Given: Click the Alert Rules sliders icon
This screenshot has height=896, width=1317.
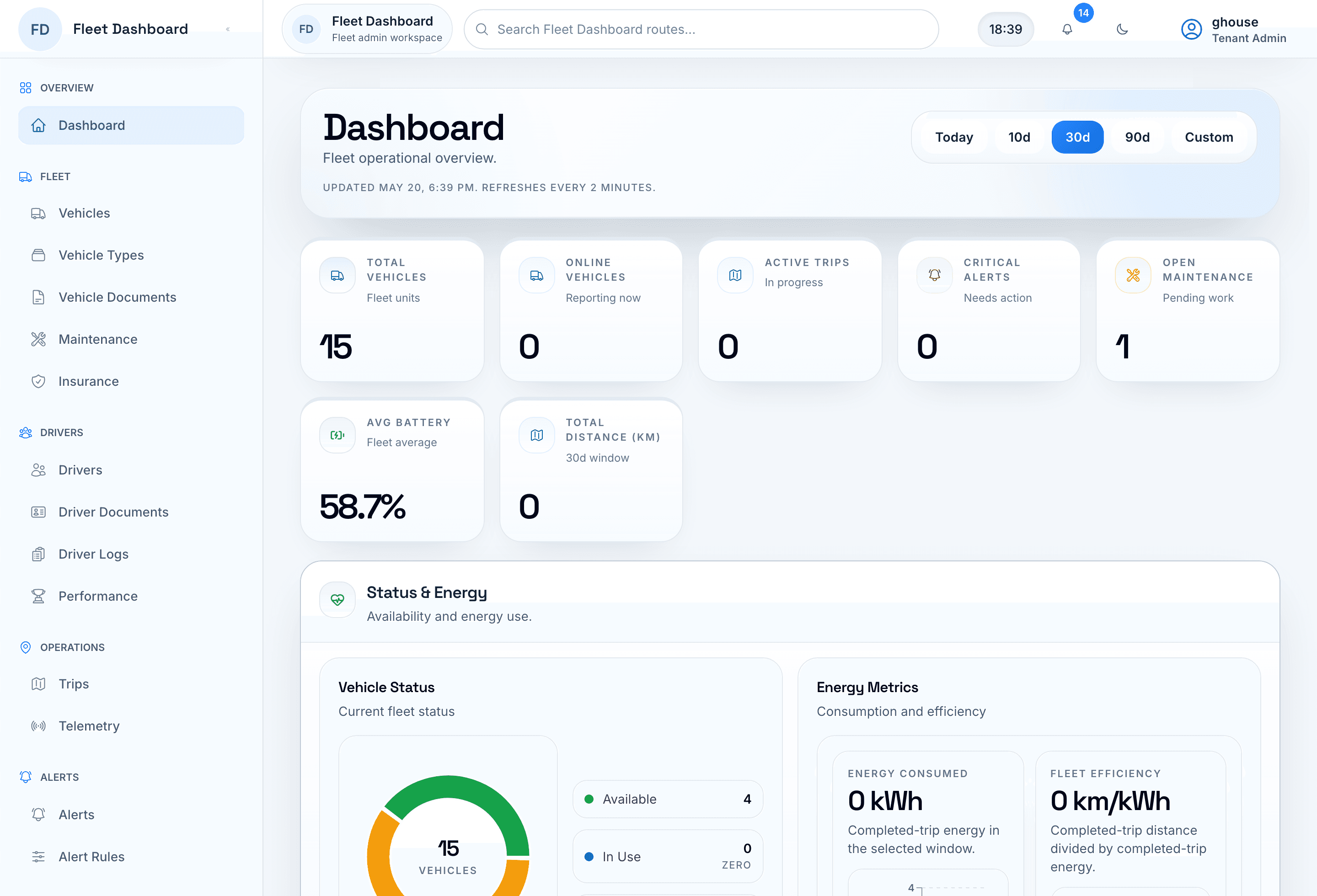Looking at the screenshot, I should 38,857.
